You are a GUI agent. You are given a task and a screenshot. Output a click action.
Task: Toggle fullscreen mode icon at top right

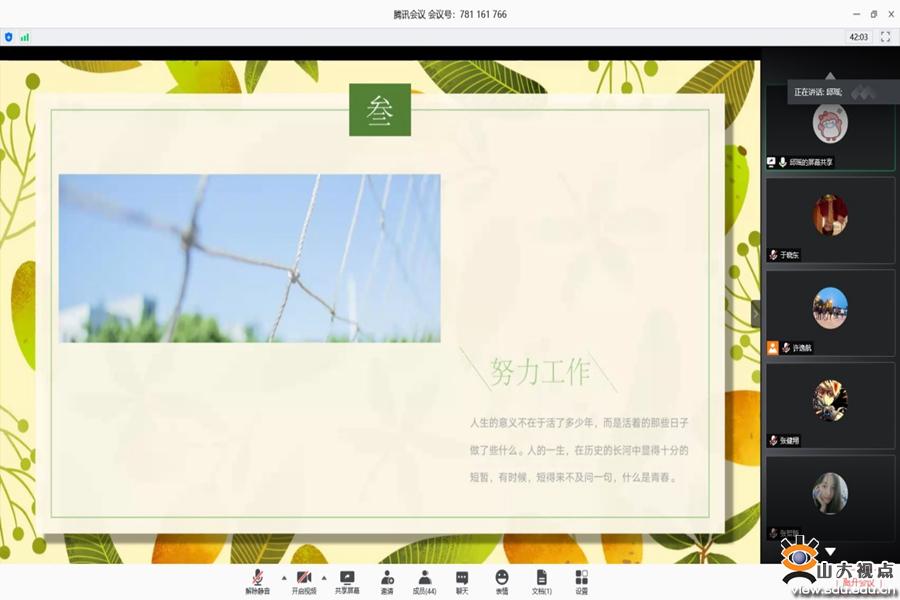[885, 37]
